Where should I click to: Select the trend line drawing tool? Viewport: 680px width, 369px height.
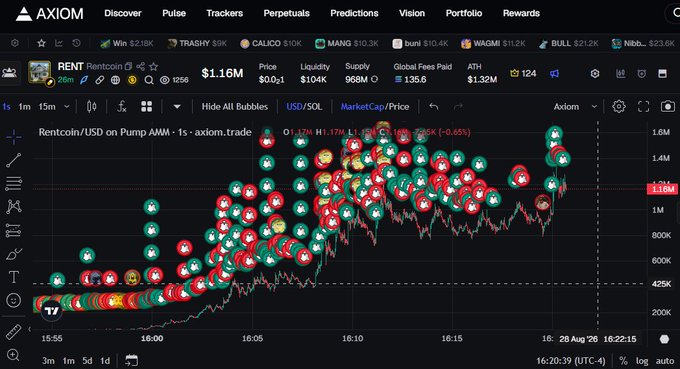pos(13,160)
